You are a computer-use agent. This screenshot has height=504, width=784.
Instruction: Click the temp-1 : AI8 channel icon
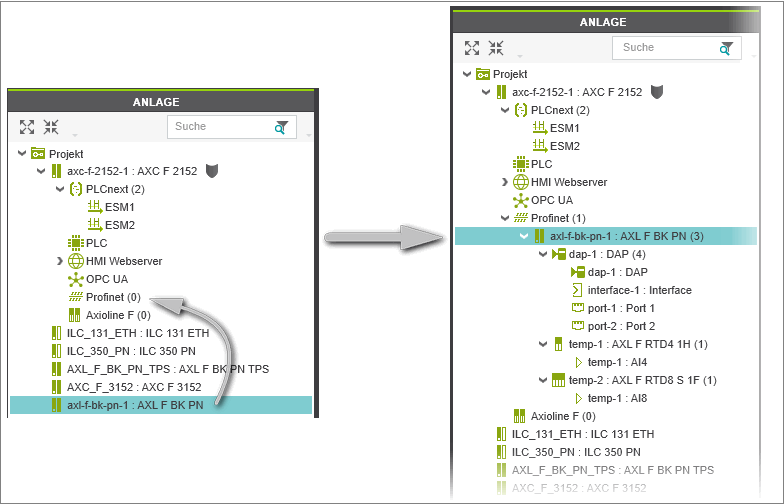(x=577, y=398)
